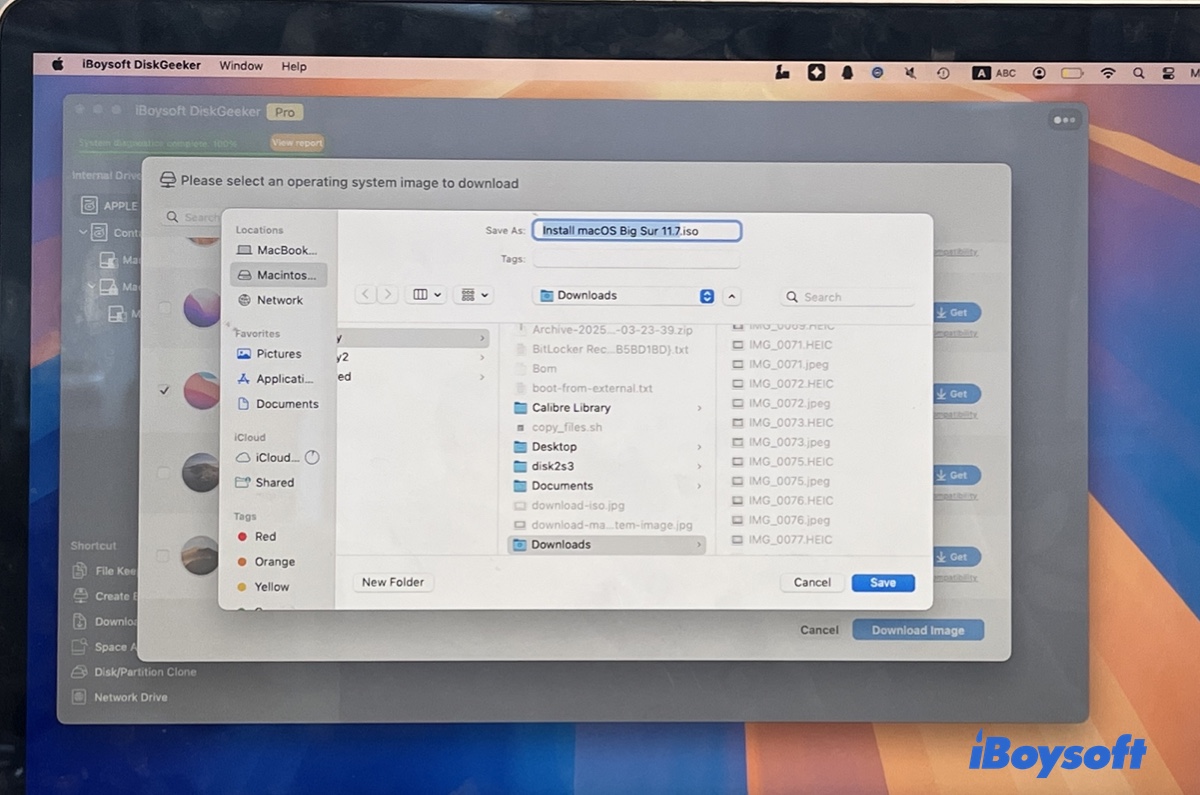Collapse the Cont... tree node in DiskGeeker
The image size is (1200, 795).
point(84,232)
